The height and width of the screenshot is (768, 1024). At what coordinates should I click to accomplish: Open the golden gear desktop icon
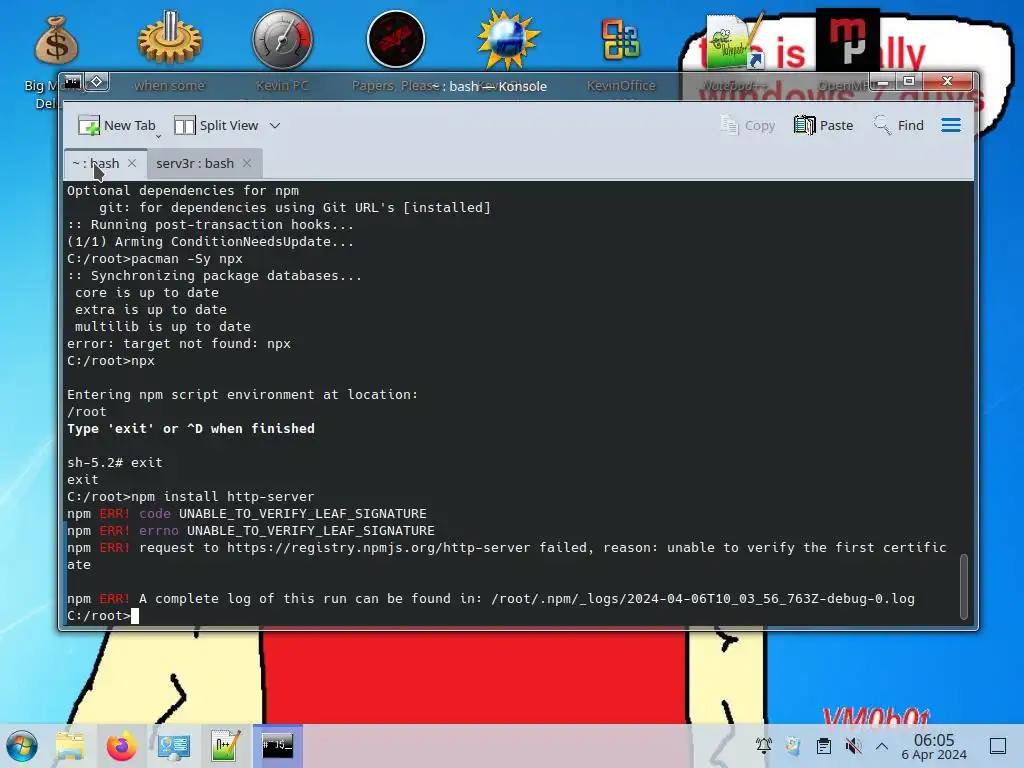170,39
